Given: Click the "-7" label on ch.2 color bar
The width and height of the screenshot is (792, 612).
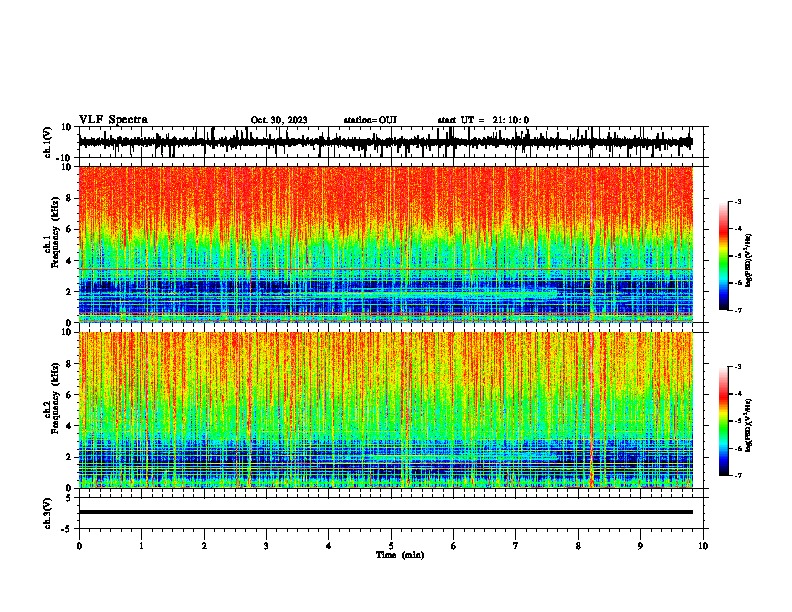Looking at the screenshot, I should 737,475.
